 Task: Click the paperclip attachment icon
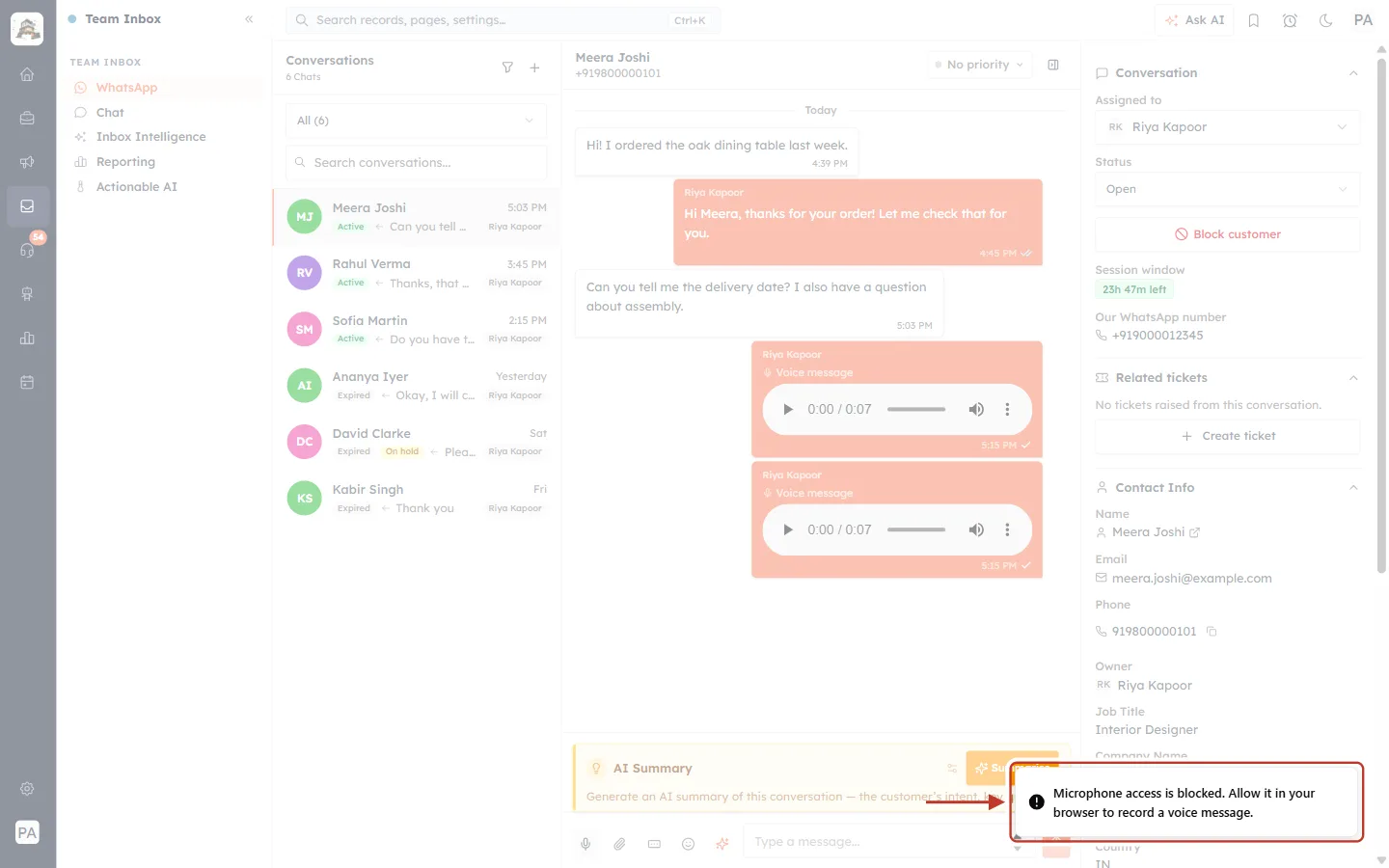pyautogui.click(x=620, y=844)
